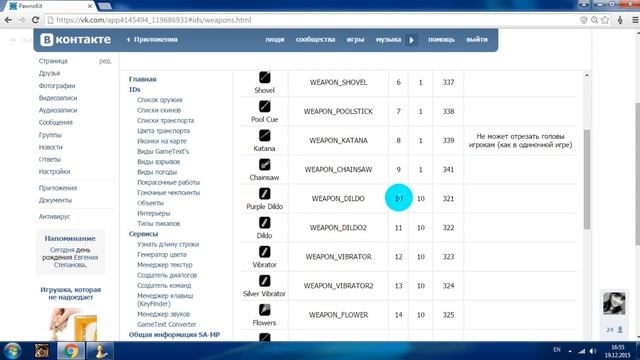This screenshot has height=360, width=640.
Task: Click the address bar URL field
Action: click(x=310, y=20)
